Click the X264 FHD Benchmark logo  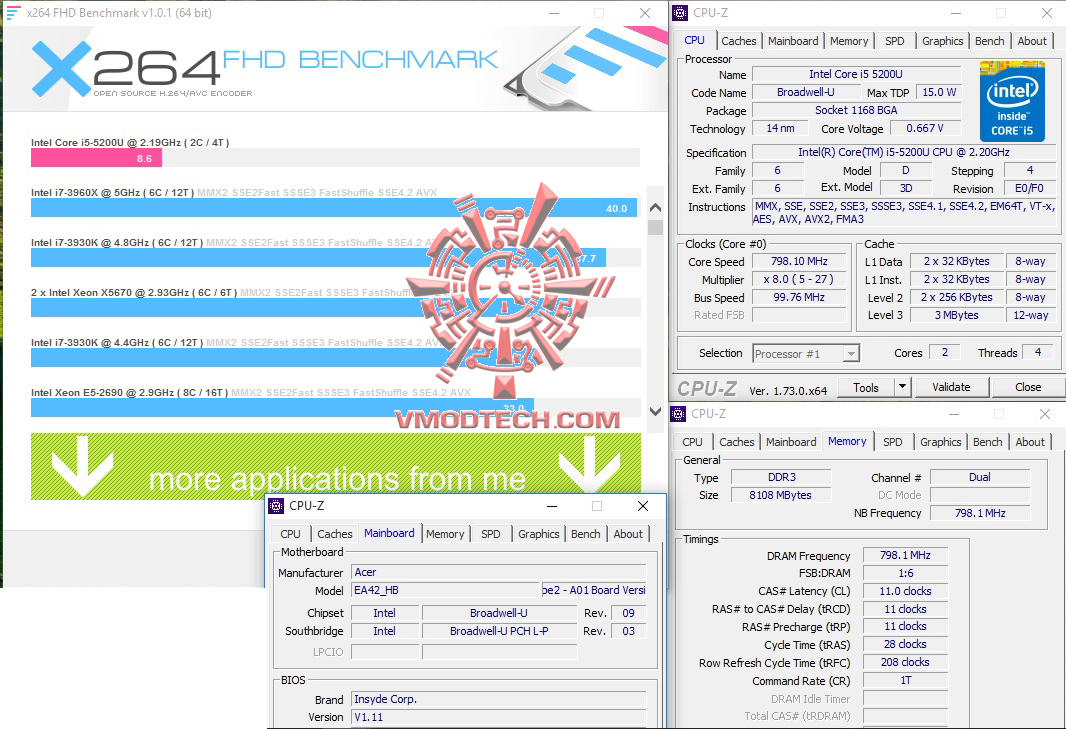[264, 69]
